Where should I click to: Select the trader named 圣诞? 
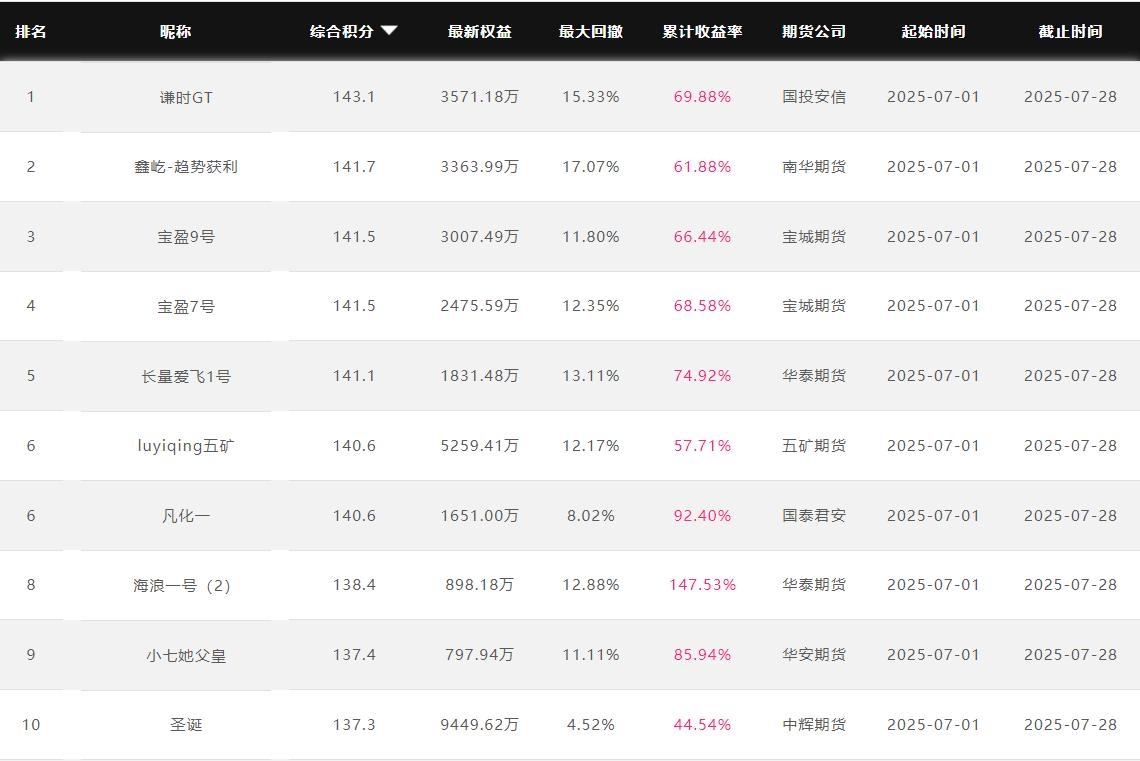[x=186, y=725]
